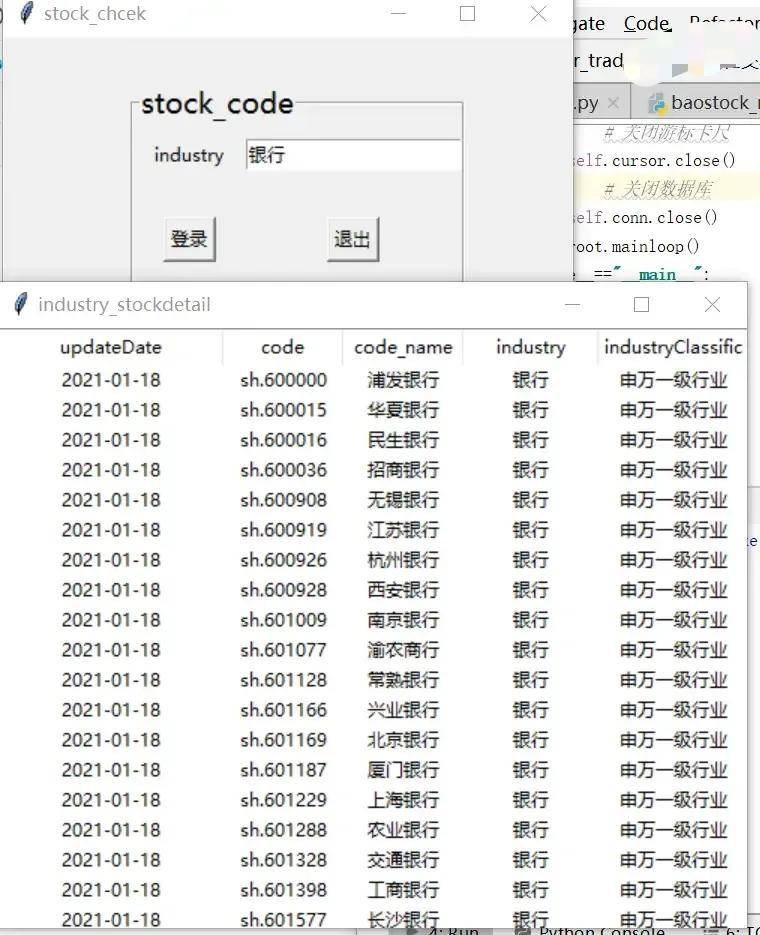Click the code column header
The image size is (760, 935).
point(283,347)
